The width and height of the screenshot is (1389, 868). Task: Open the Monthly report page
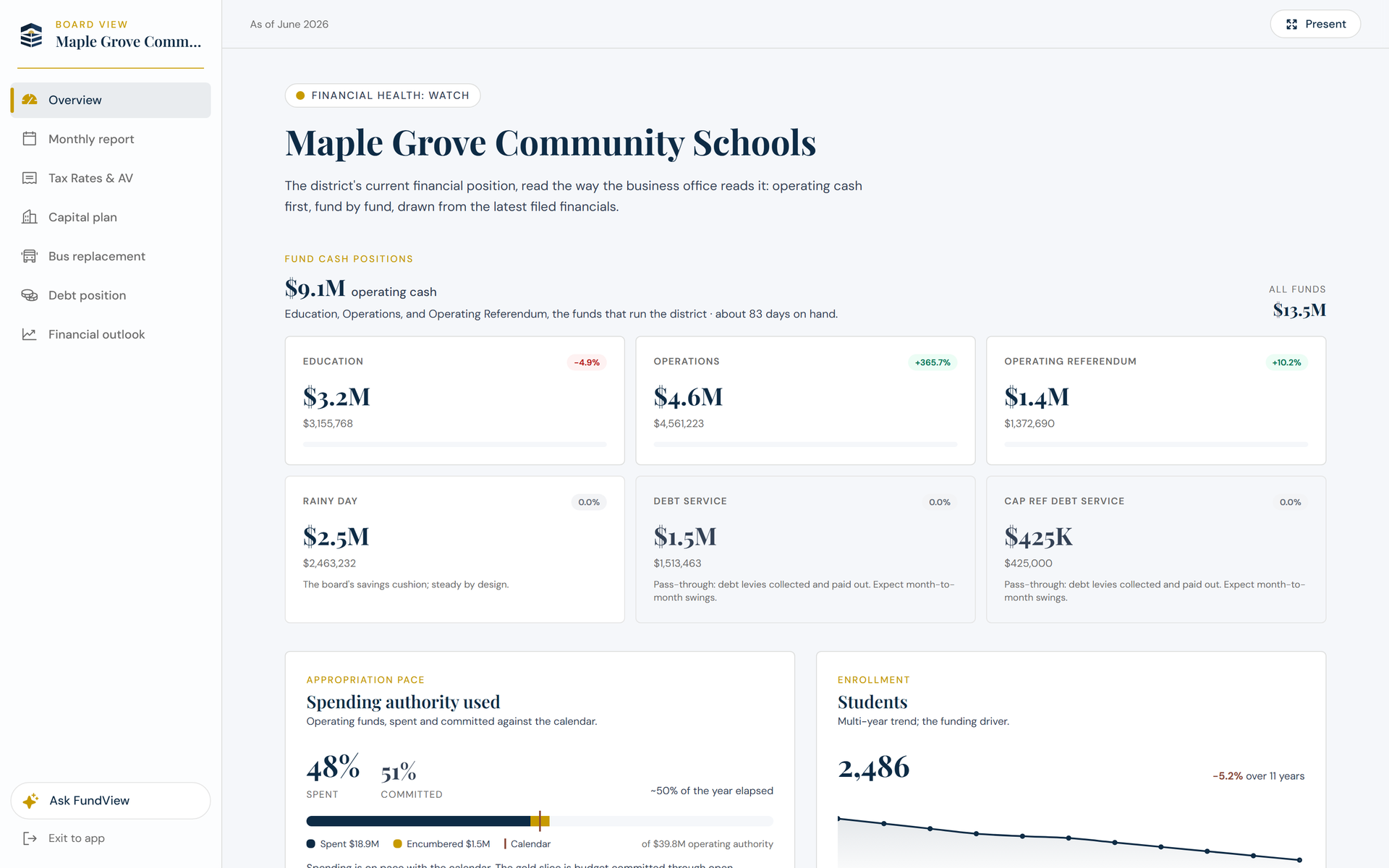click(111, 139)
